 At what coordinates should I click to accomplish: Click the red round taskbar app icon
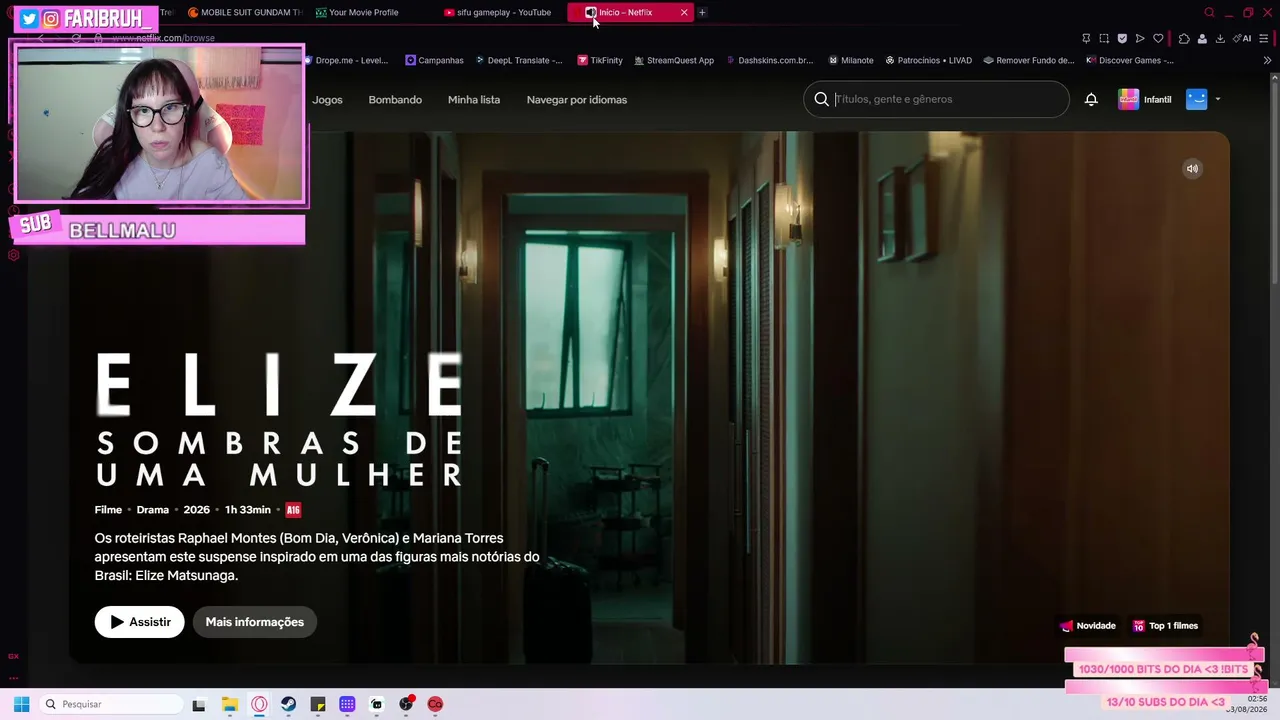point(435,704)
